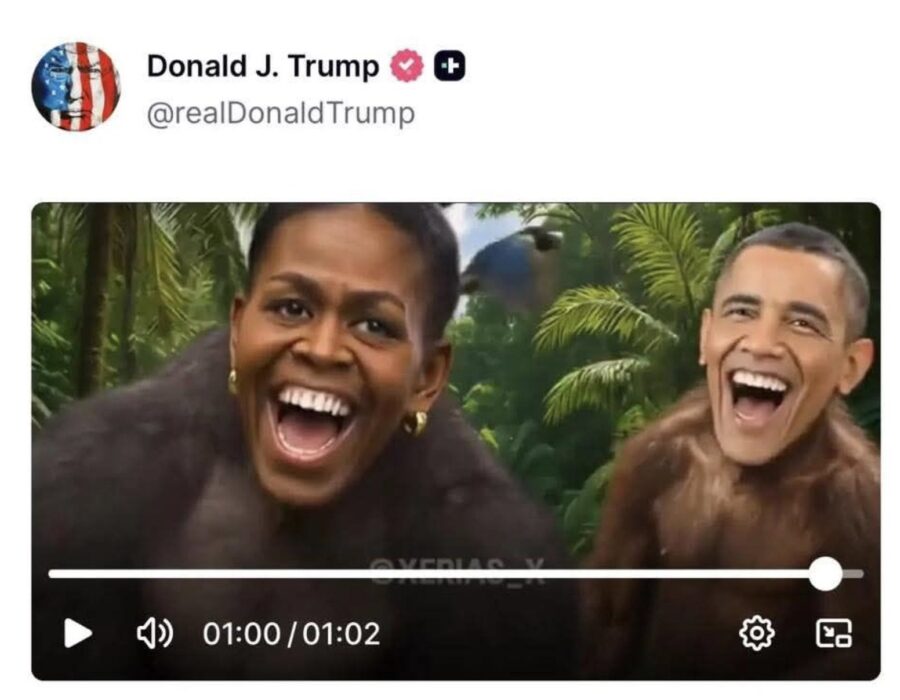The width and height of the screenshot is (900, 700).
Task: Open the Donald J. Trump display name
Action: pyautogui.click(x=263, y=66)
